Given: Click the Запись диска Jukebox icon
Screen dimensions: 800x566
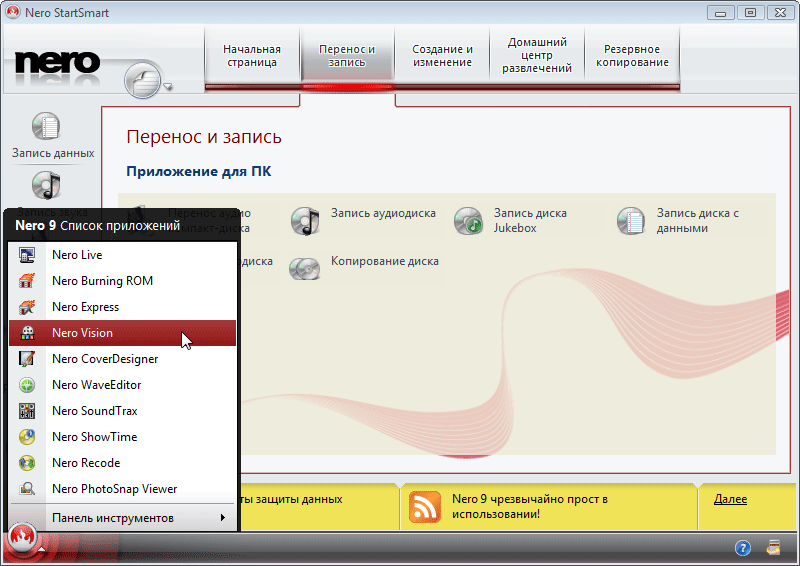Looking at the screenshot, I should click(468, 221).
